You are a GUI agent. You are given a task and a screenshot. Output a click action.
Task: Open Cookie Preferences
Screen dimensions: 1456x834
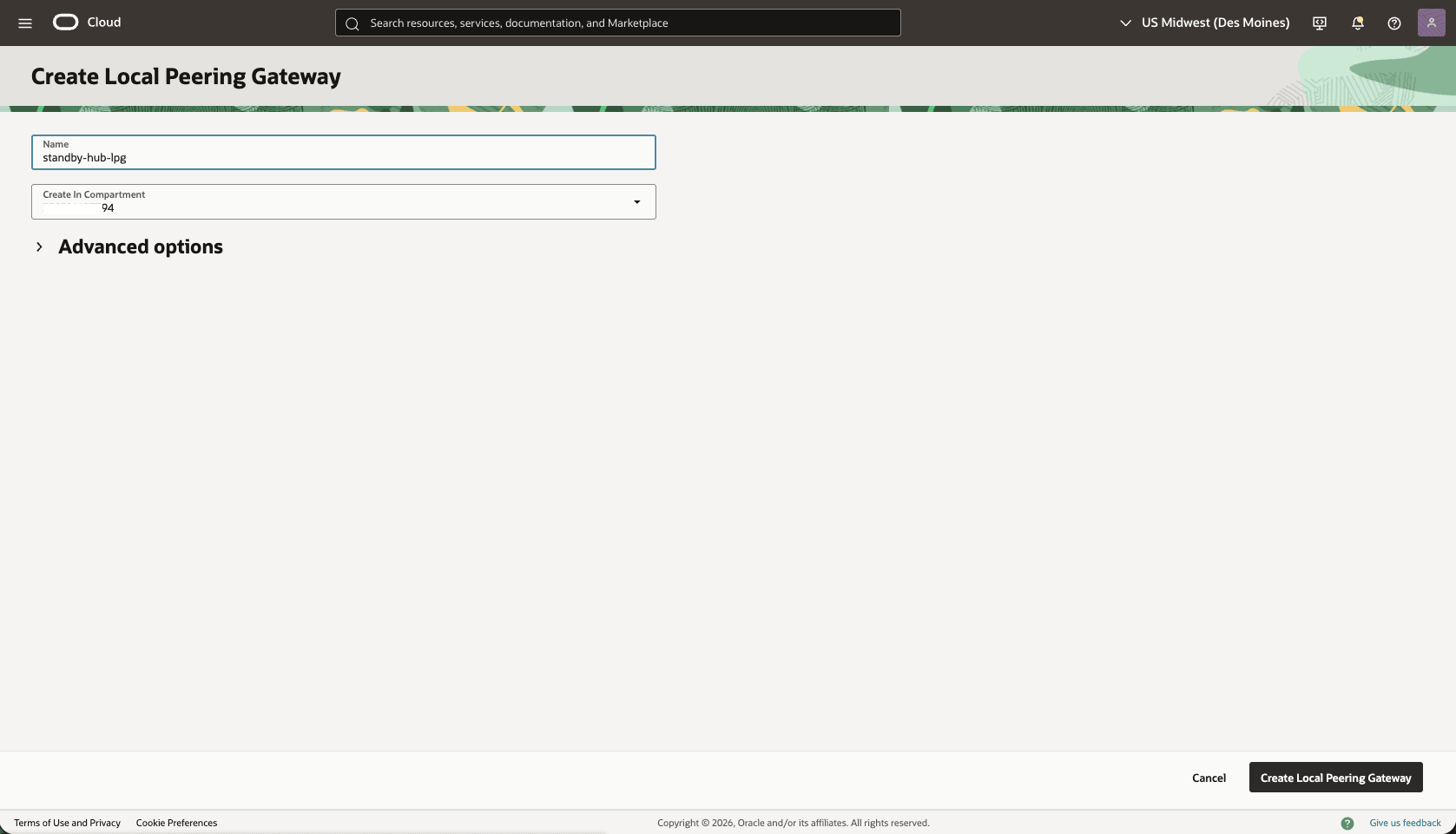click(176, 823)
